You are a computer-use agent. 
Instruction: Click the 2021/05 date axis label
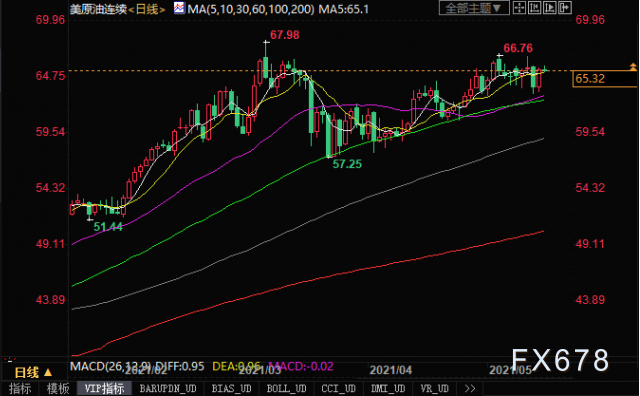click(x=510, y=370)
